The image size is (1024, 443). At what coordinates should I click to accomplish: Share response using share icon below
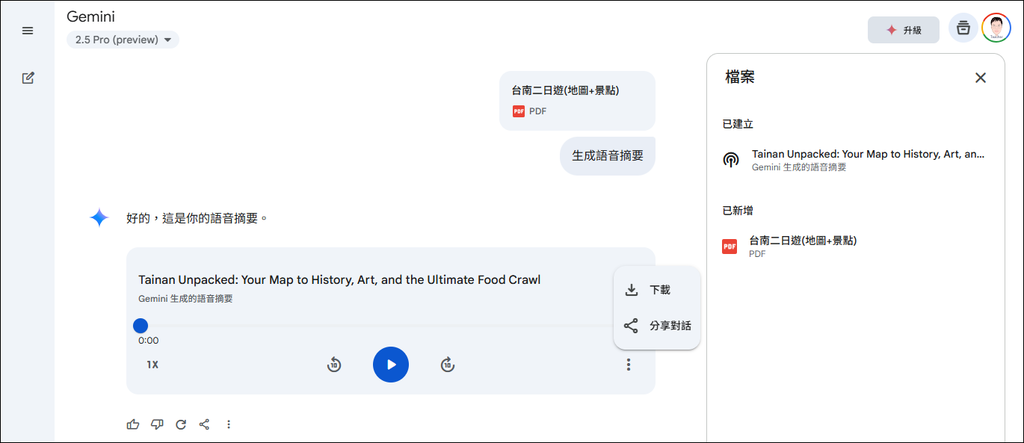[204, 424]
